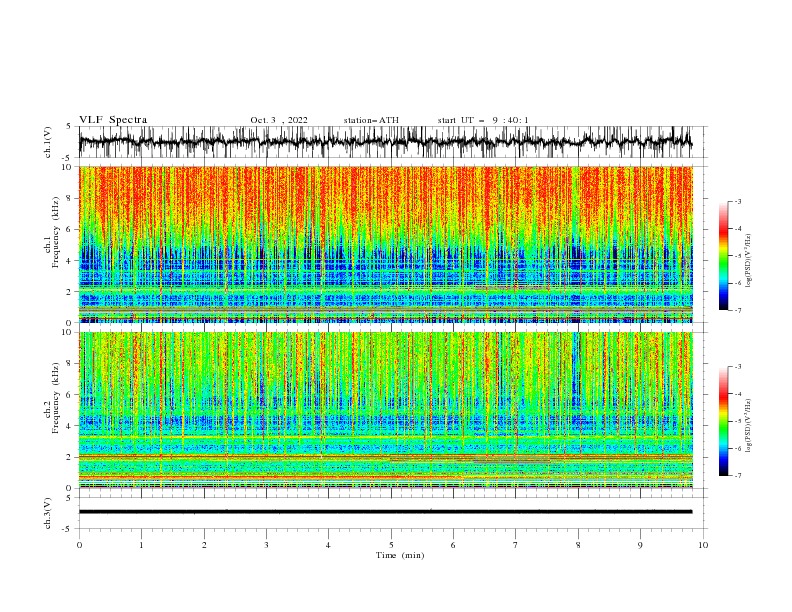
Task: Click the ch.2 spectrogram color bar
Action: pos(724,421)
